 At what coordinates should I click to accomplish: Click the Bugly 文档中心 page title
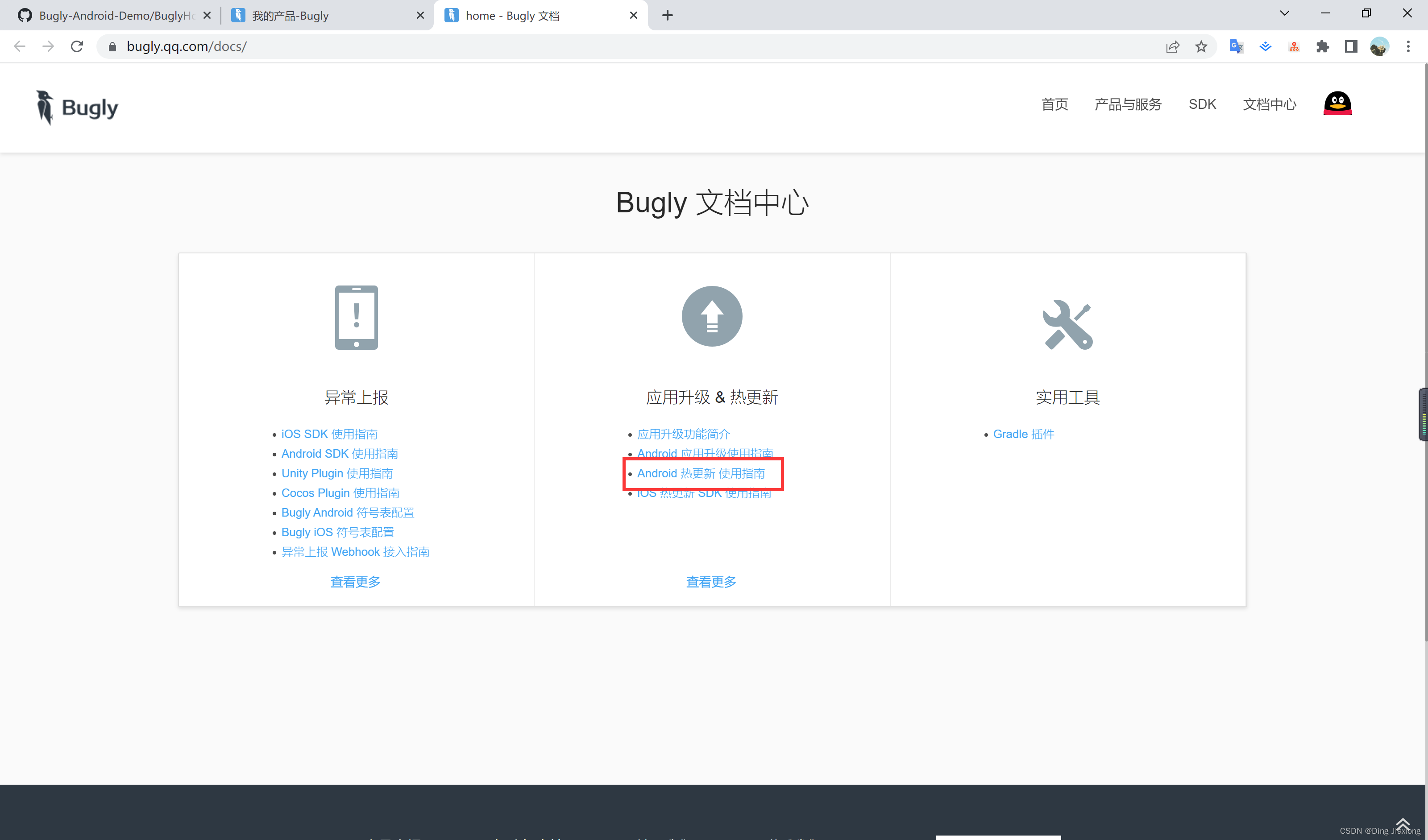tap(712, 203)
